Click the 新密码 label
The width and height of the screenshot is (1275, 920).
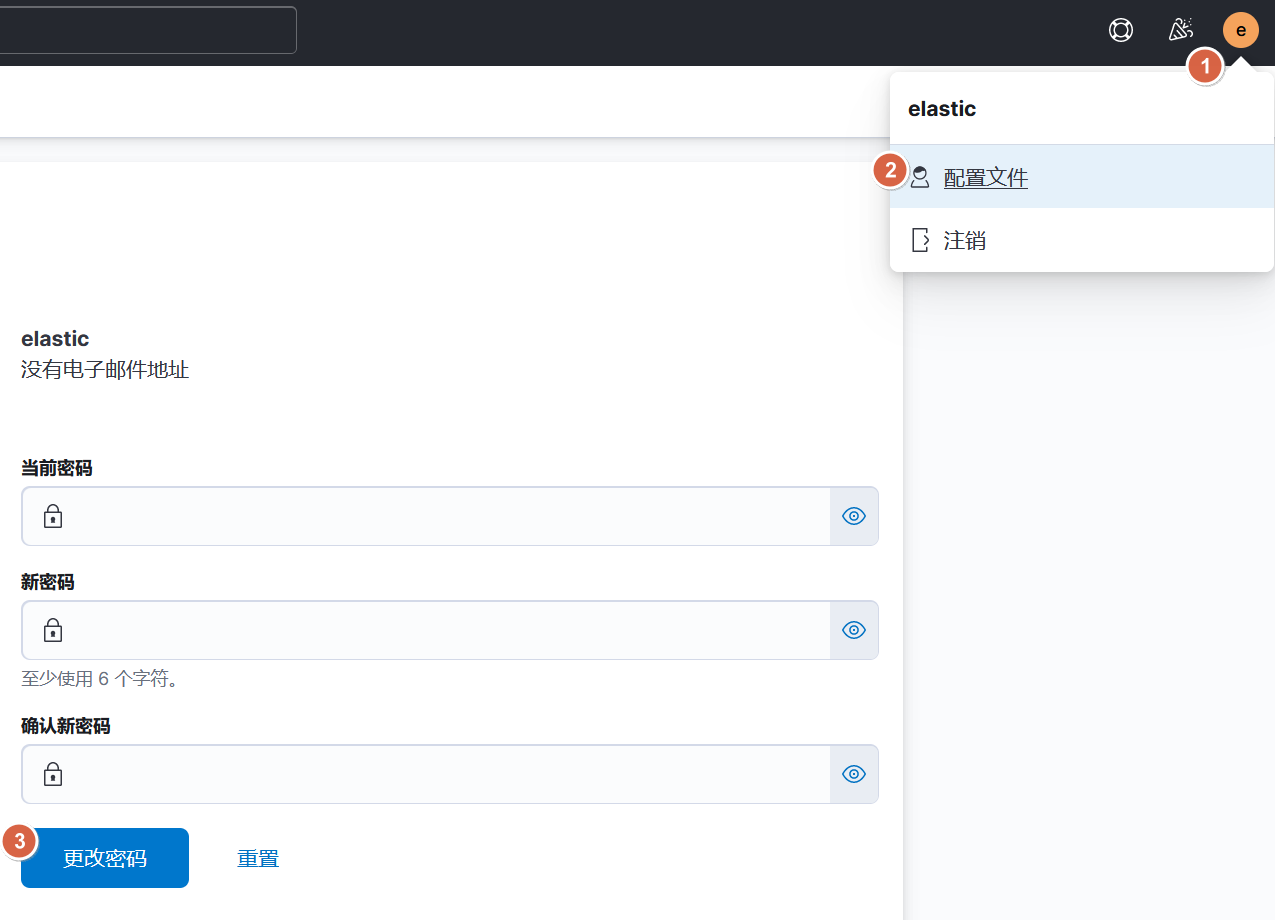pos(48,582)
